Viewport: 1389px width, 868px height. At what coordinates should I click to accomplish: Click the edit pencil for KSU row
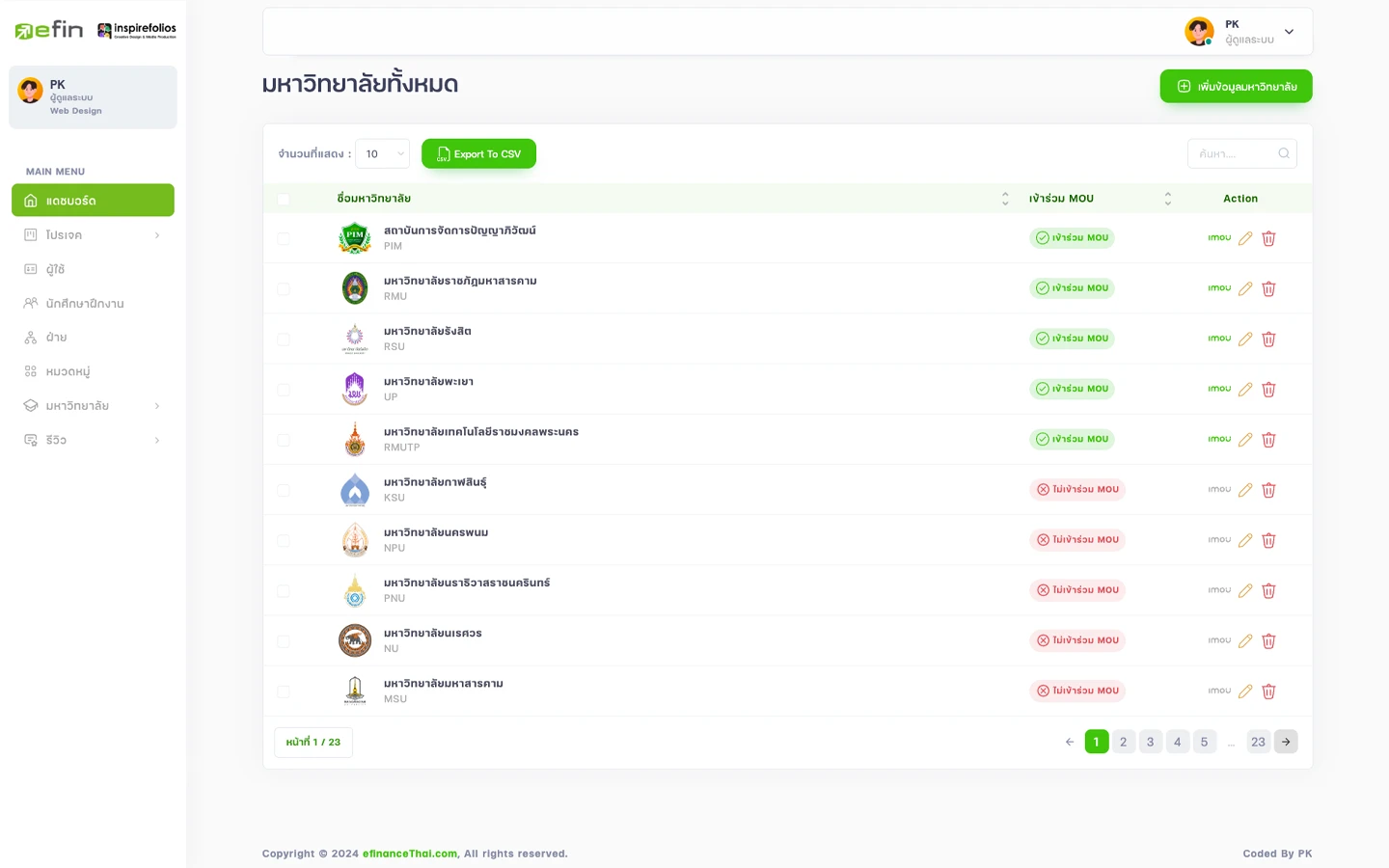(x=1245, y=490)
